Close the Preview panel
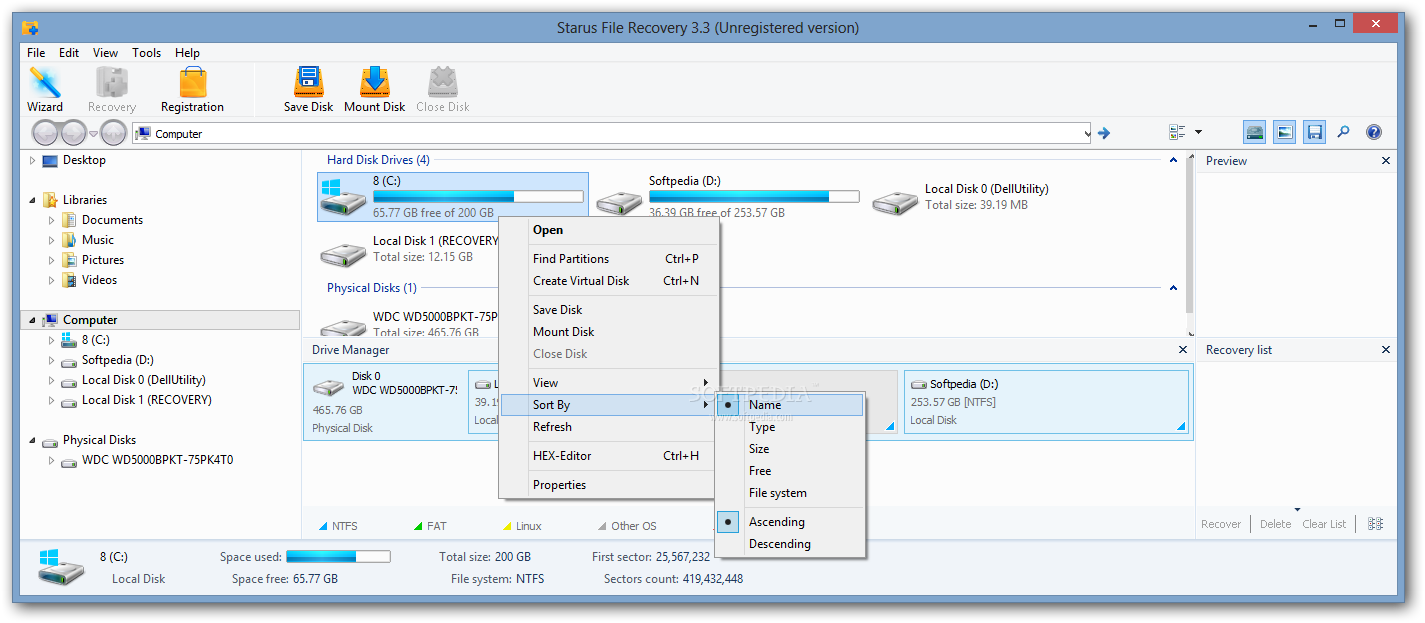 (x=1385, y=161)
